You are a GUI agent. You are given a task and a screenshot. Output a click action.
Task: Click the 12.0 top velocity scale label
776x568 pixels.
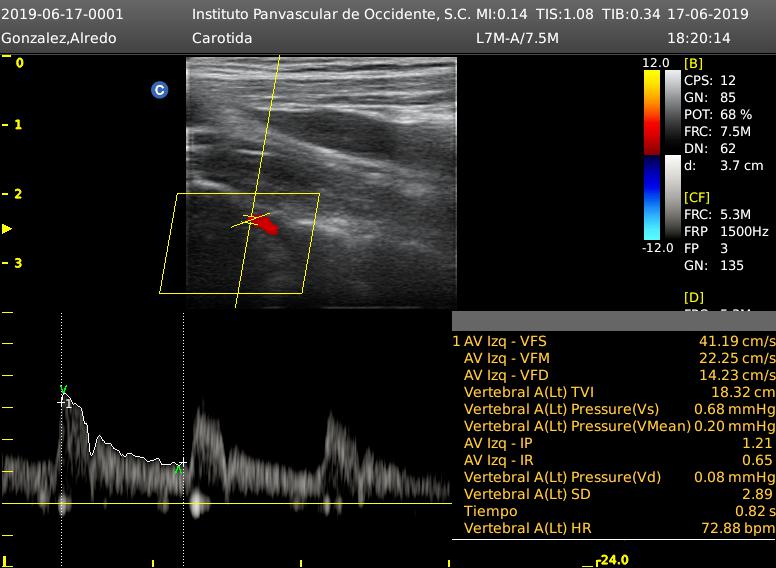pyautogui.click(x=656, y=63)
